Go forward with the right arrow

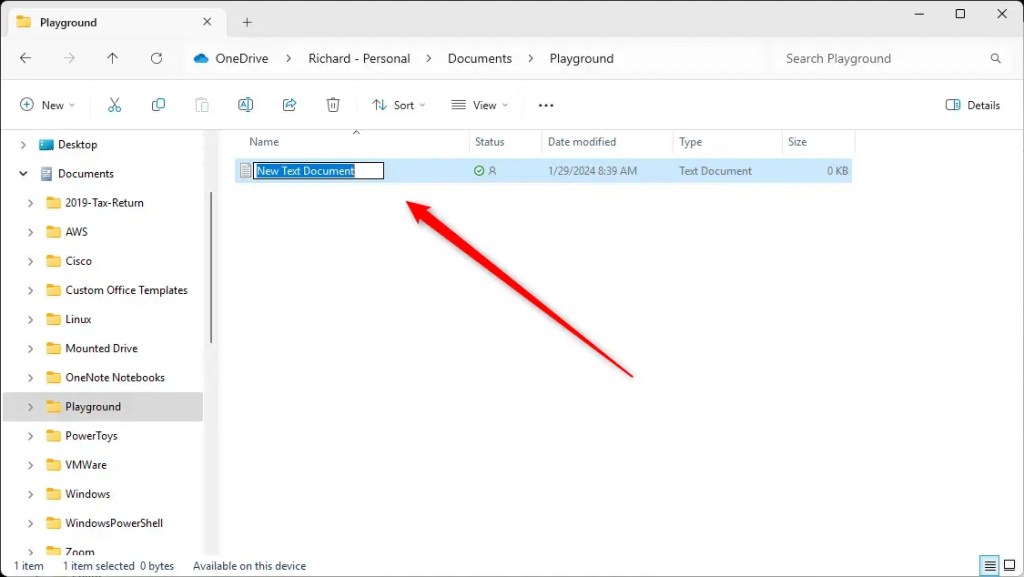(x=69, y=58)
